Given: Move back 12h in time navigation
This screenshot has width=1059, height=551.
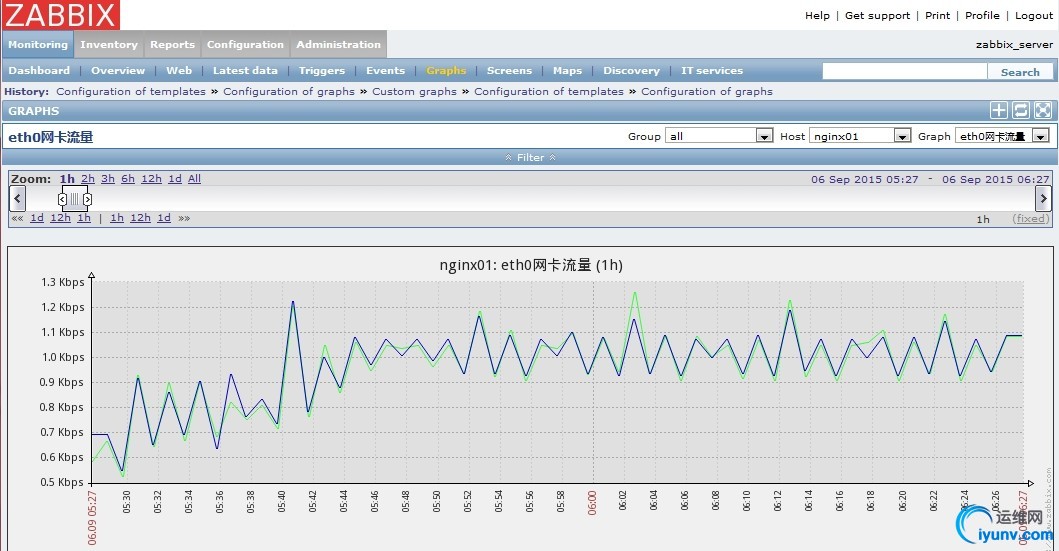Looking at the screenshot, I should pyautogui.click(x=60, y=218).
